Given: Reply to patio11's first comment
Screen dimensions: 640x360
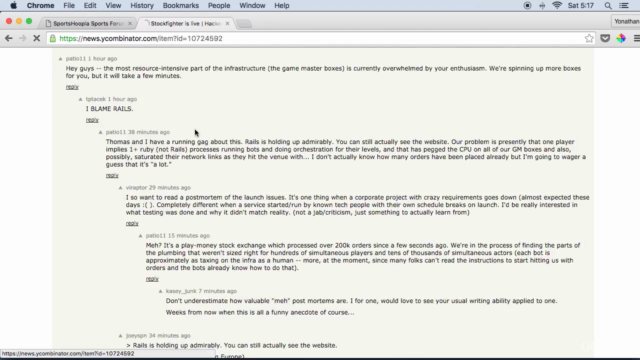Looking at the screenshot, I should point(72,87).
